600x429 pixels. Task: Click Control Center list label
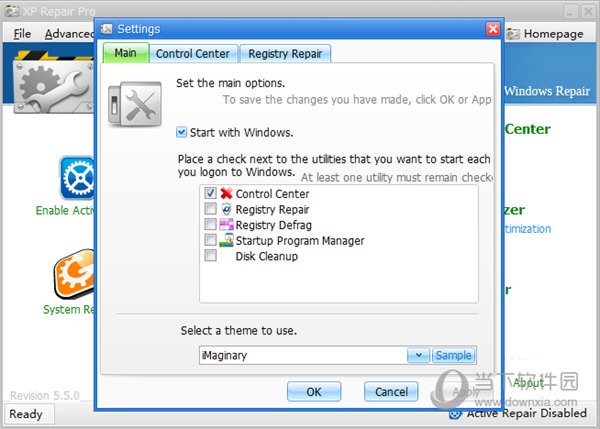(x=272, y=194)
